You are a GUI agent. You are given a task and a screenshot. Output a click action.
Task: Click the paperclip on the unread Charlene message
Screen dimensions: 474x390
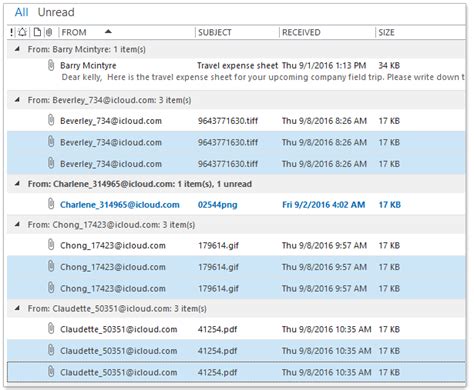(51, 204)
